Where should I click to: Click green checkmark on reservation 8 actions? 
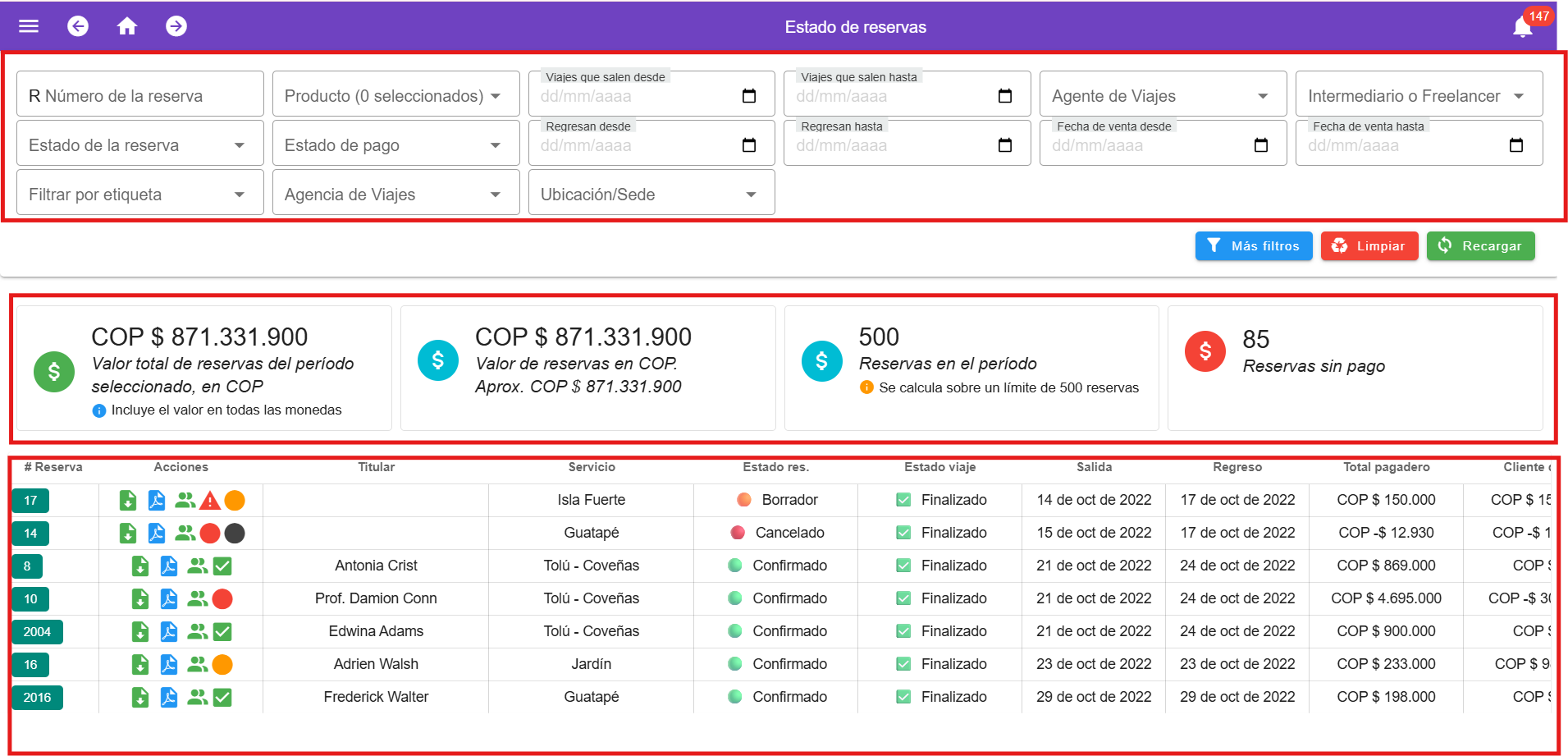click(x=222, y=566)
